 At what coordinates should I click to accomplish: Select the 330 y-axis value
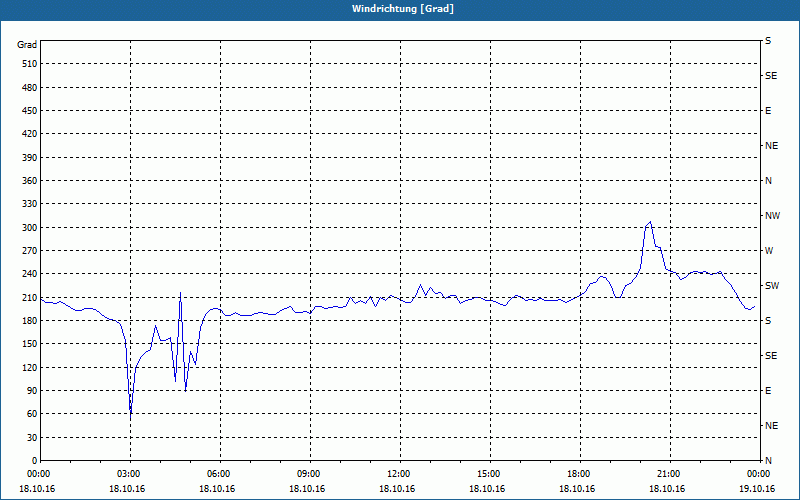click(x=30, y=204)
